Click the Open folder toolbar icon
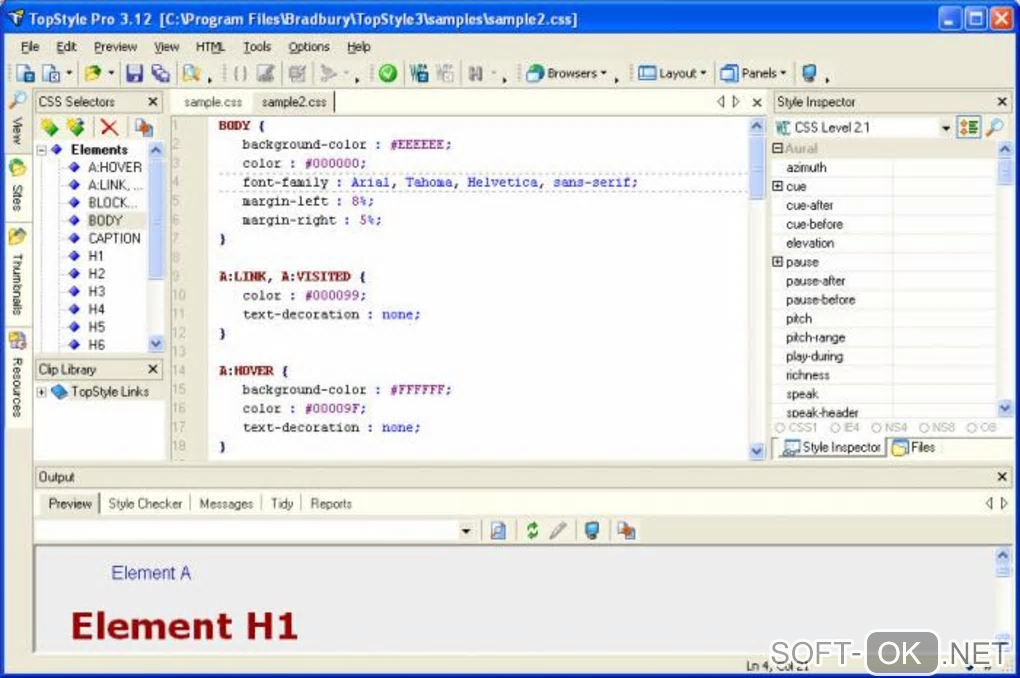Image resolution: width=1020 pixels, height=678 pixels. [93, 74]
